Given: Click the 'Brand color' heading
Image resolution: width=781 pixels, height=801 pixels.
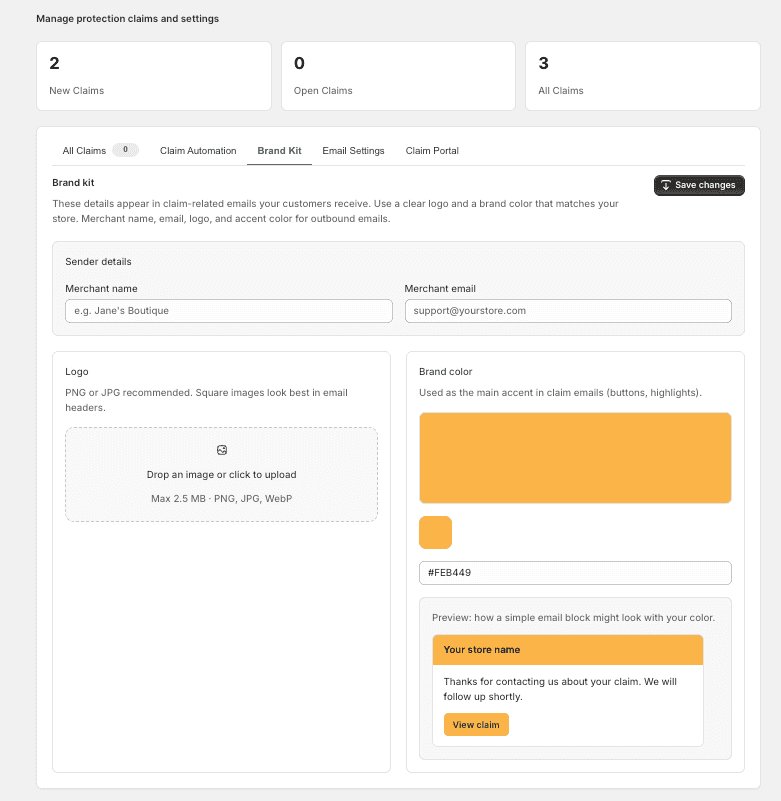Looking at the screenshot, I should (445, 372).
